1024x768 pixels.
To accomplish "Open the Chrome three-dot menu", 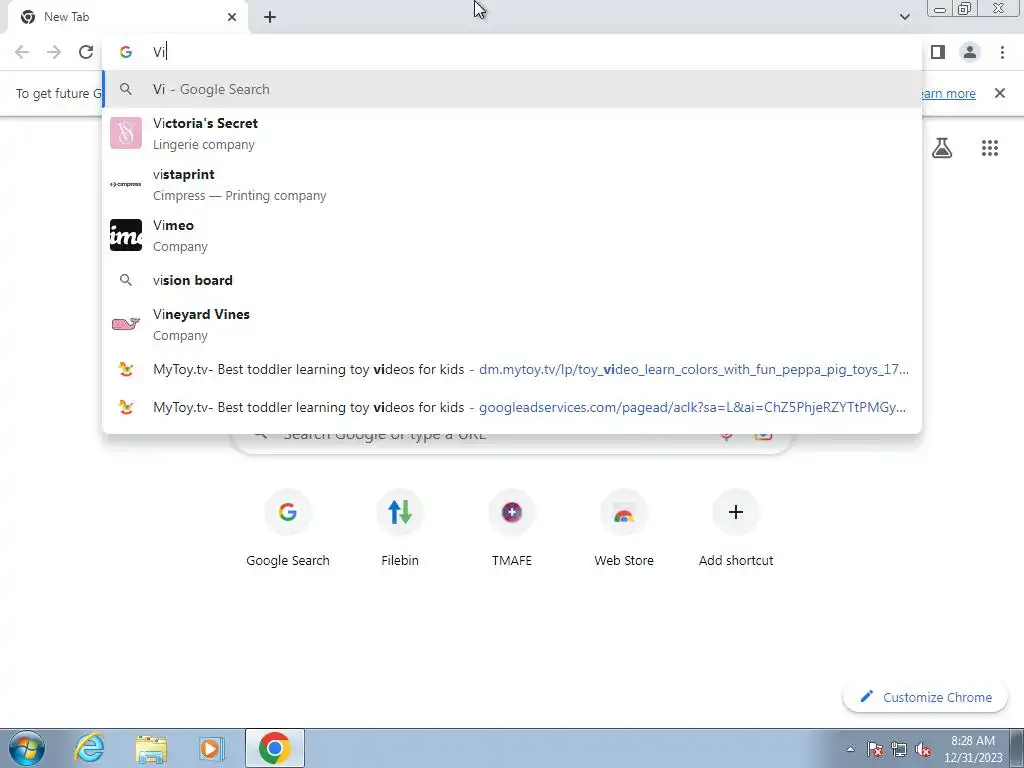I will click(1002, 52).
